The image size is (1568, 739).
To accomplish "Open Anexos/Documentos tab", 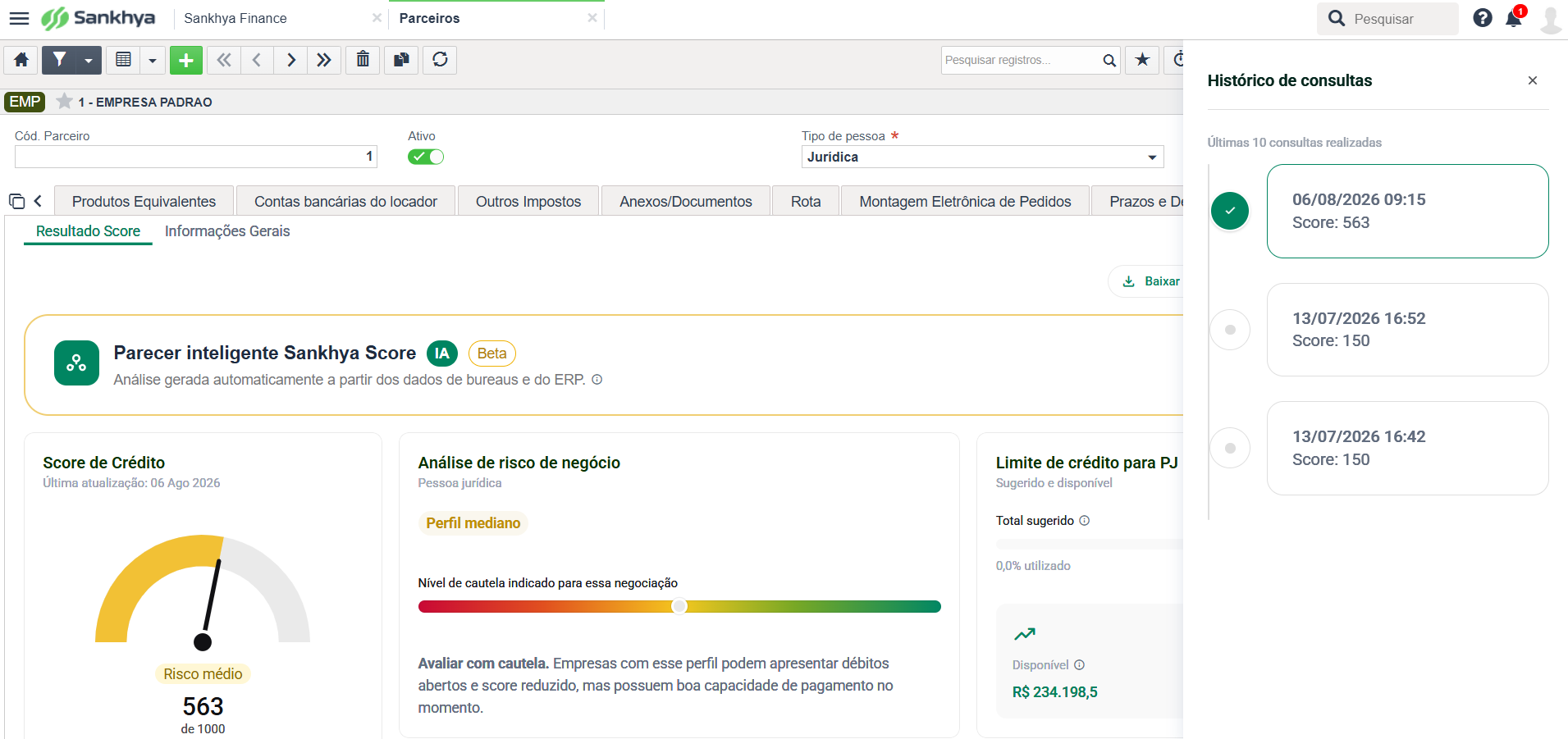I will pos(686,202).
